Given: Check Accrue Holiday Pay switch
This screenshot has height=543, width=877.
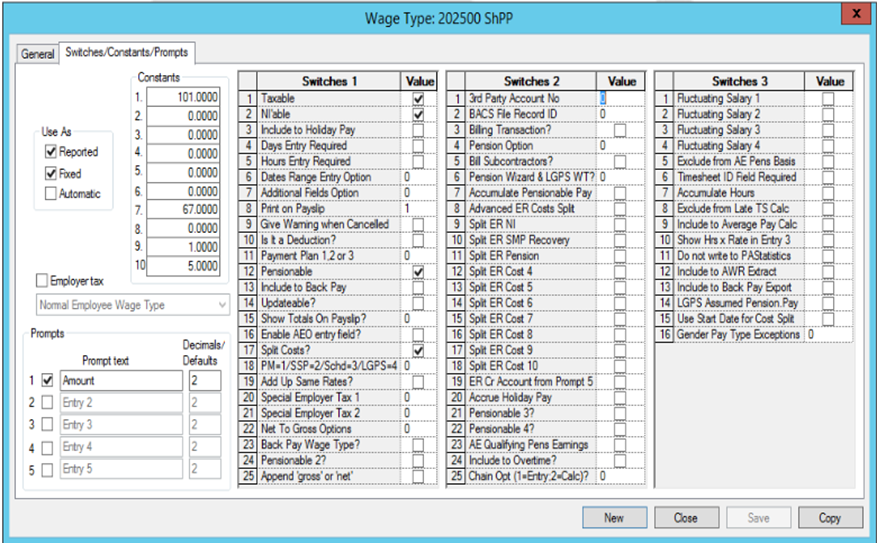Looking at the screenshot, I should [x=620, y=398].
